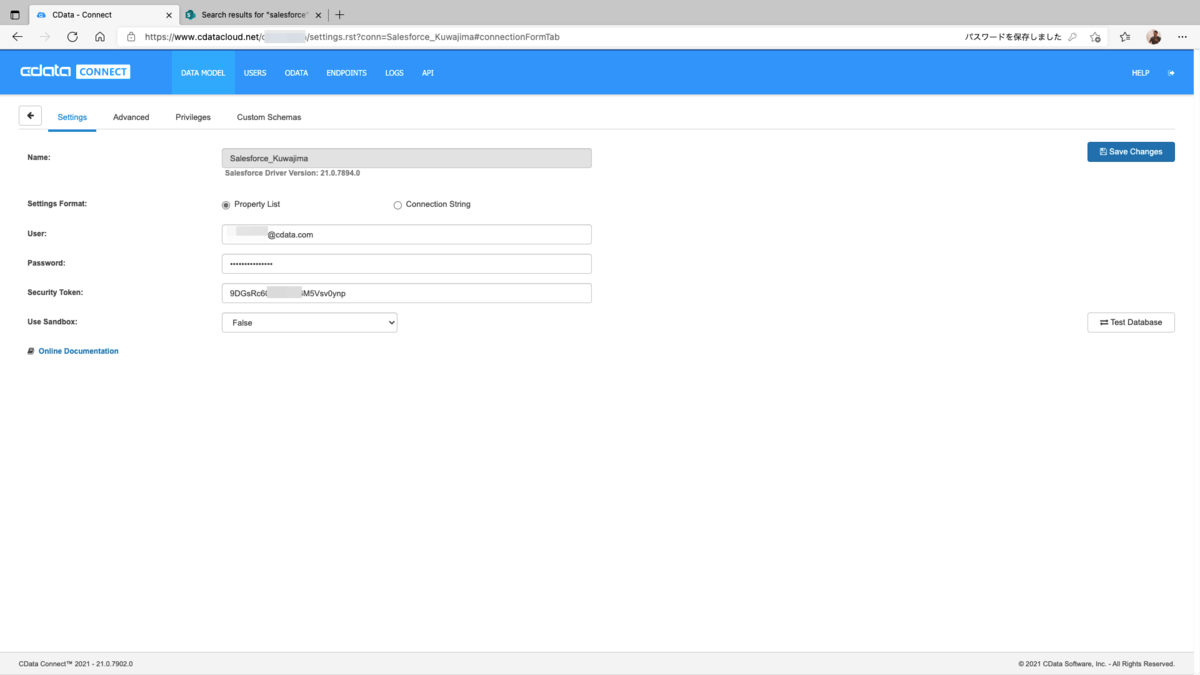Click the lock icon in the address bar
Image resolution: width=1200 pixels, height=675 pixels.
[x=131, y=37]
